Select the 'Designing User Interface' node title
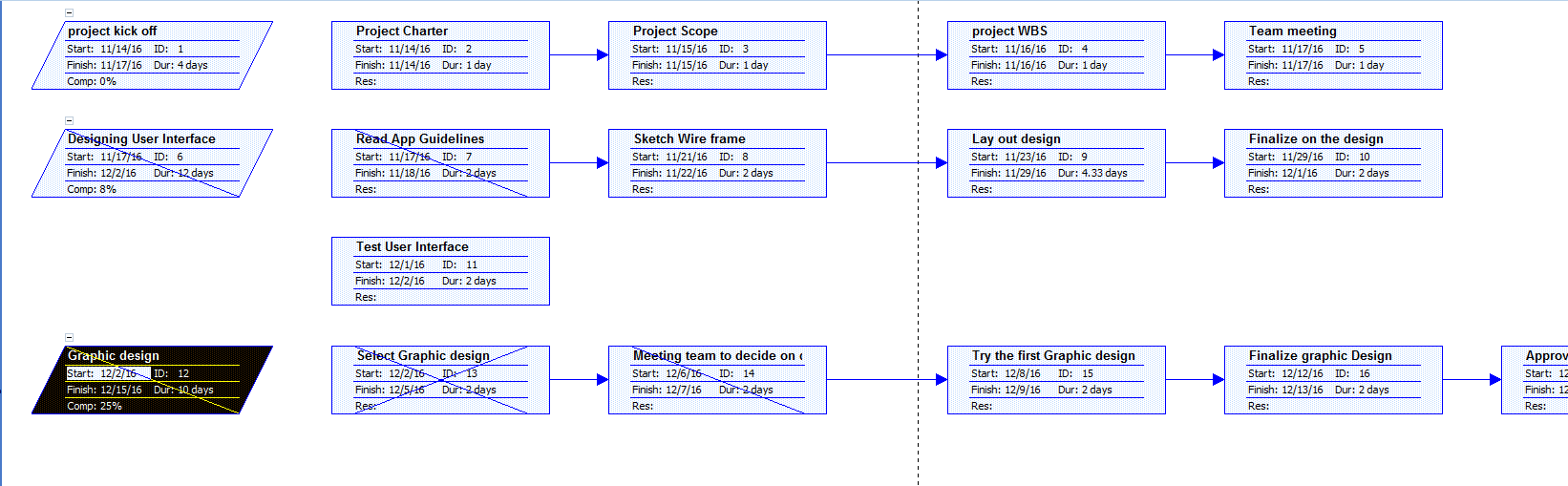1568x486 pixels. (x=141, y=139)
